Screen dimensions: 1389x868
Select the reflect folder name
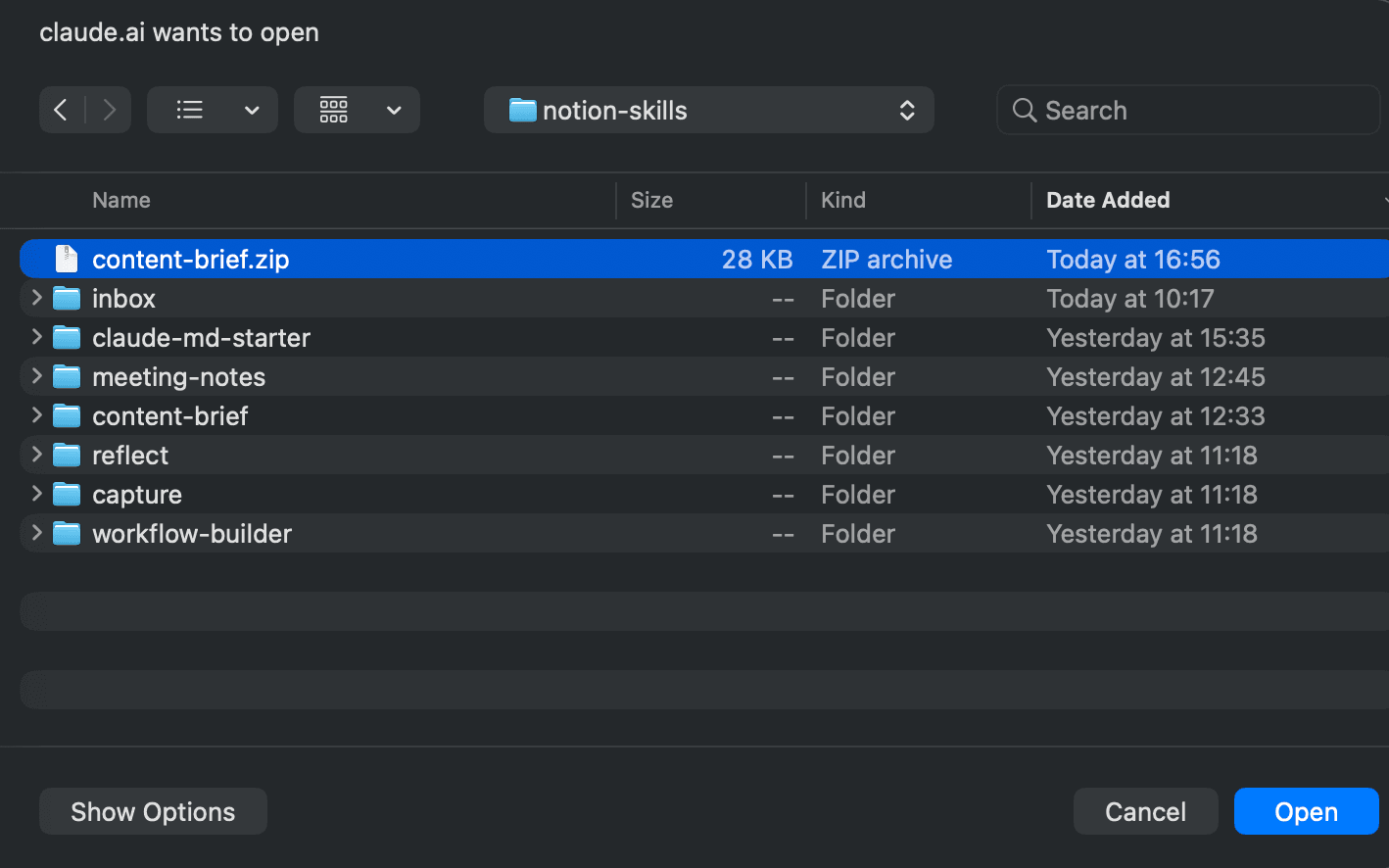[130, 455]
